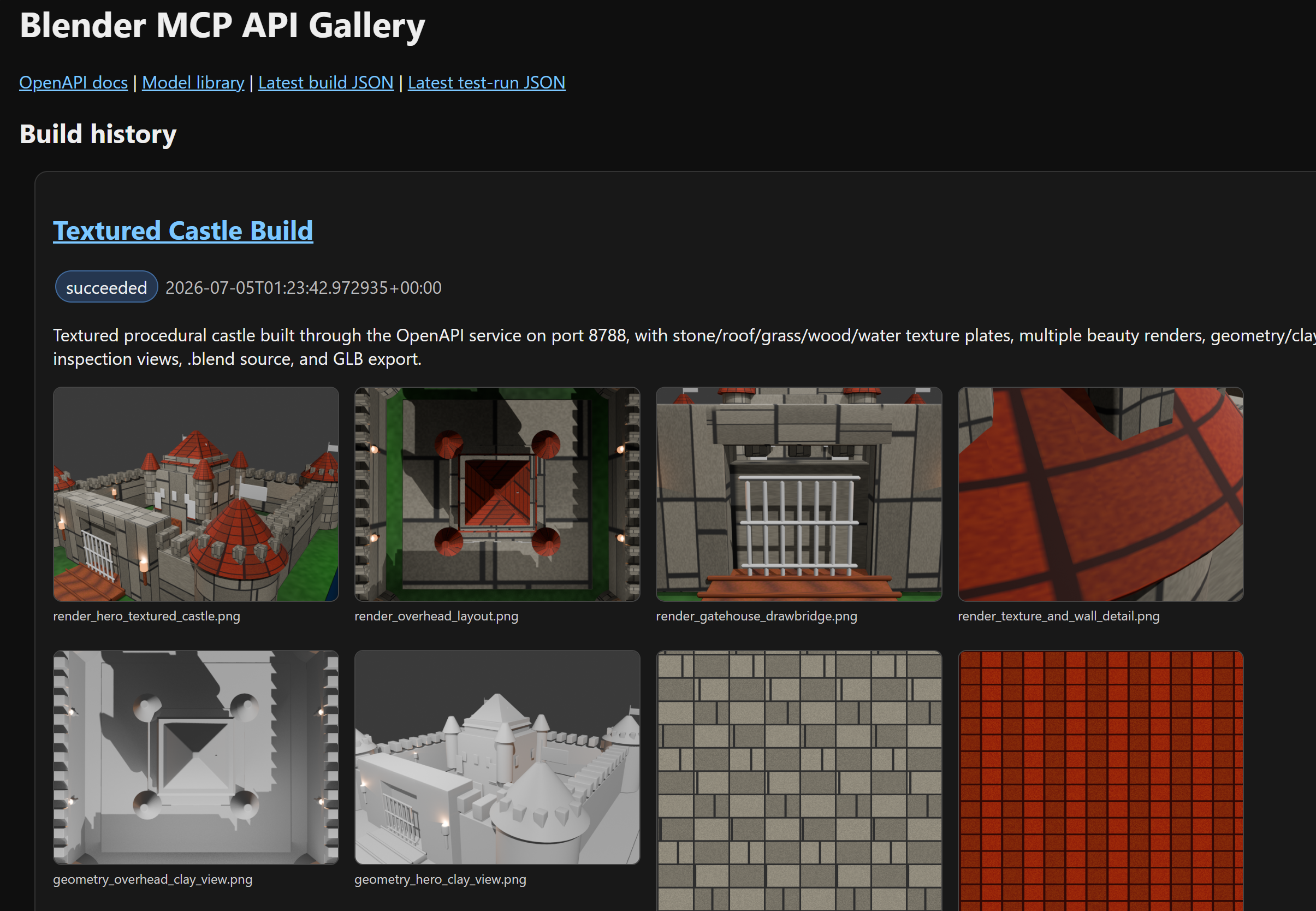Click the geometry_overhead_clay_view.png caption
The height and width of the screenshot is (911, 1316).
pyautogui.click(x=152, y=880)
